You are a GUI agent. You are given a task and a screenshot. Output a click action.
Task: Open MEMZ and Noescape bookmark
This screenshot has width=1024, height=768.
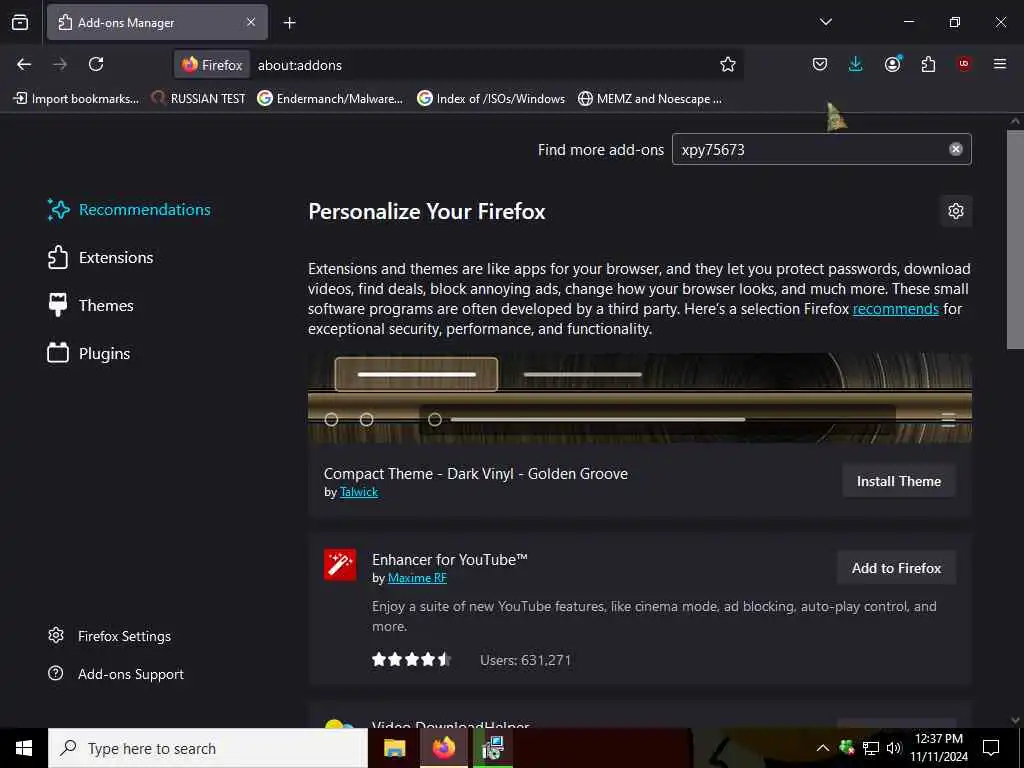point(650,99)
